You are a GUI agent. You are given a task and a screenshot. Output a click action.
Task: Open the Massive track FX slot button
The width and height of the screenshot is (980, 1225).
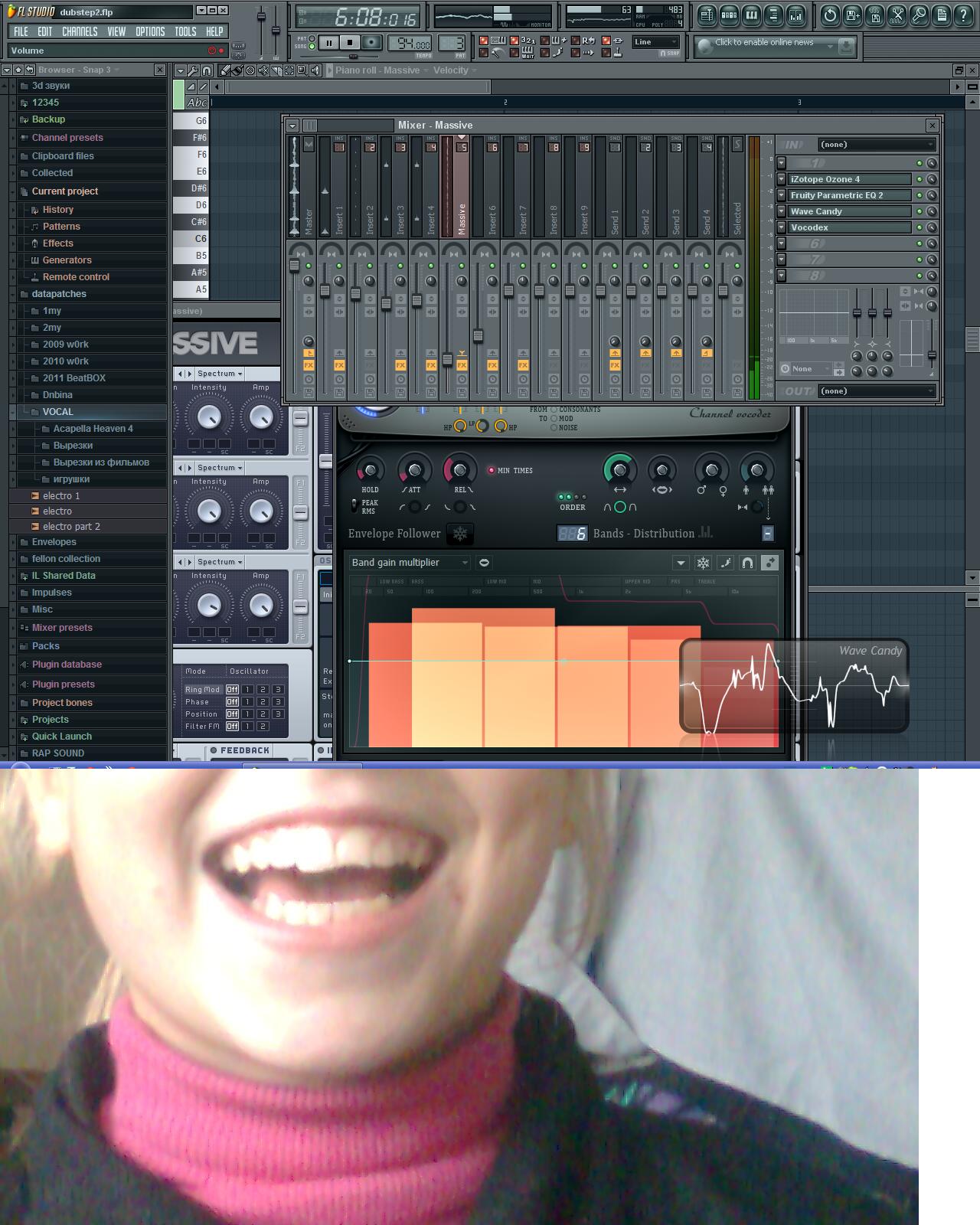click(462, 365)
